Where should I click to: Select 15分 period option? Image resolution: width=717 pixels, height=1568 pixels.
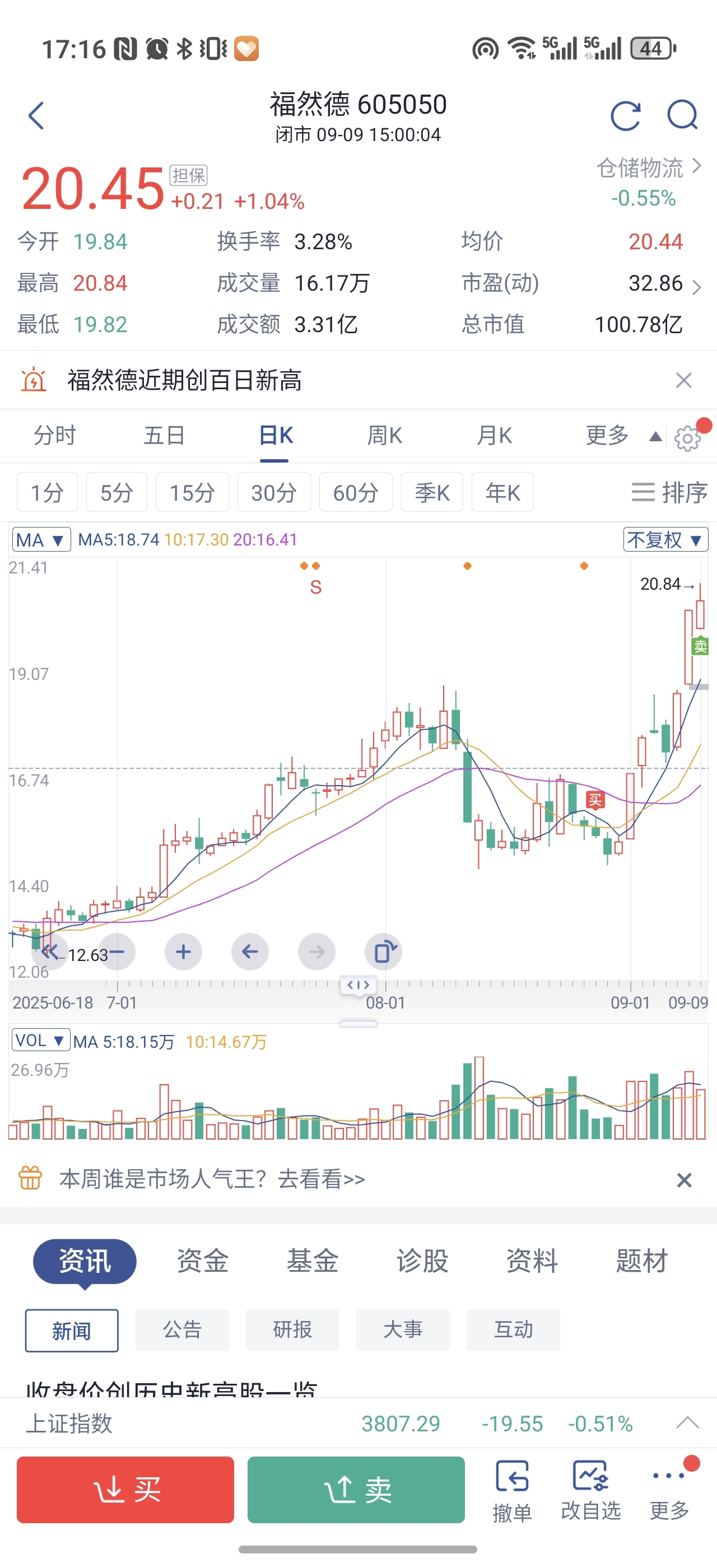coord(192,492)
